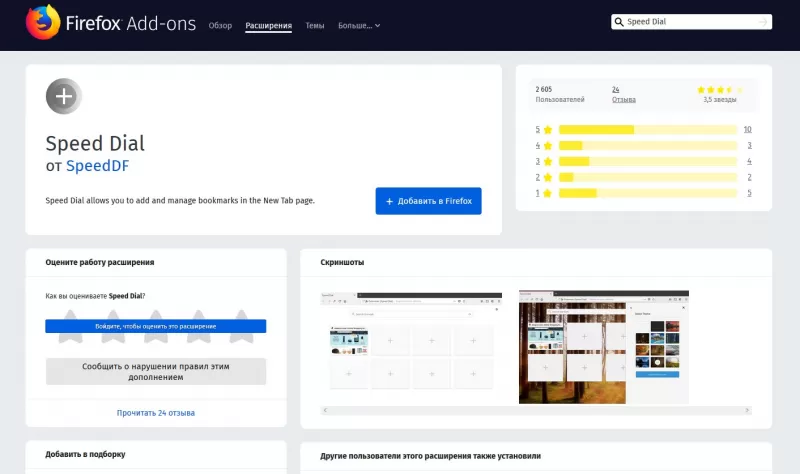The width and height of the screenshot is (800, 474).
Task: Open the SpeedDF author link
Action: [x=97, y=166]
